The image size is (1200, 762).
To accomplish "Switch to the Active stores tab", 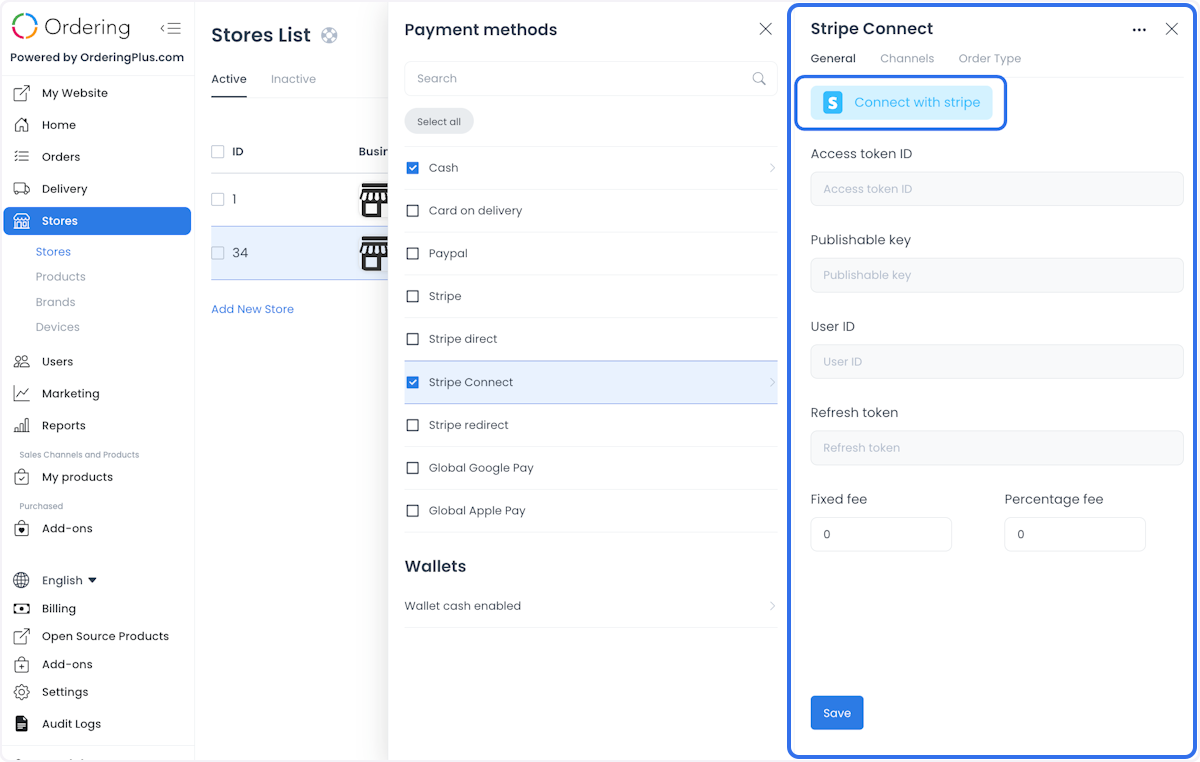I will click(229, 79).
